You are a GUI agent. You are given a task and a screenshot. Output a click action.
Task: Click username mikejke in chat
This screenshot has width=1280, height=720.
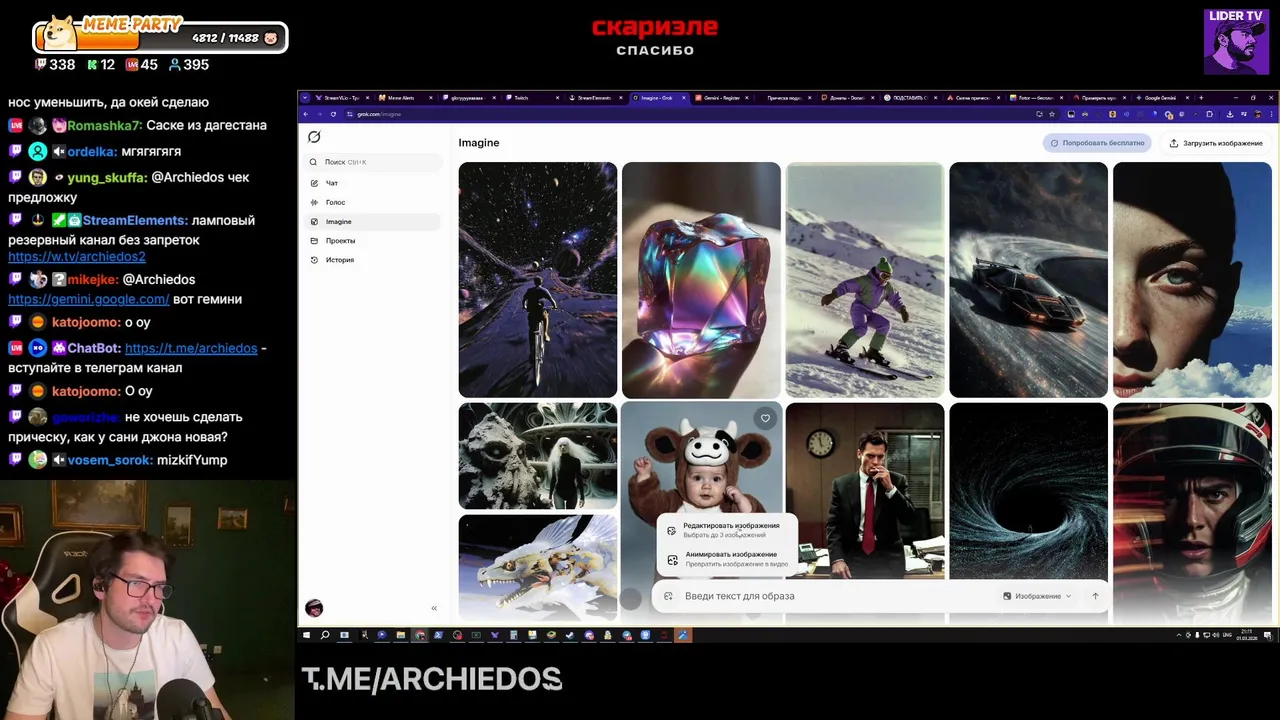[90, 279]
